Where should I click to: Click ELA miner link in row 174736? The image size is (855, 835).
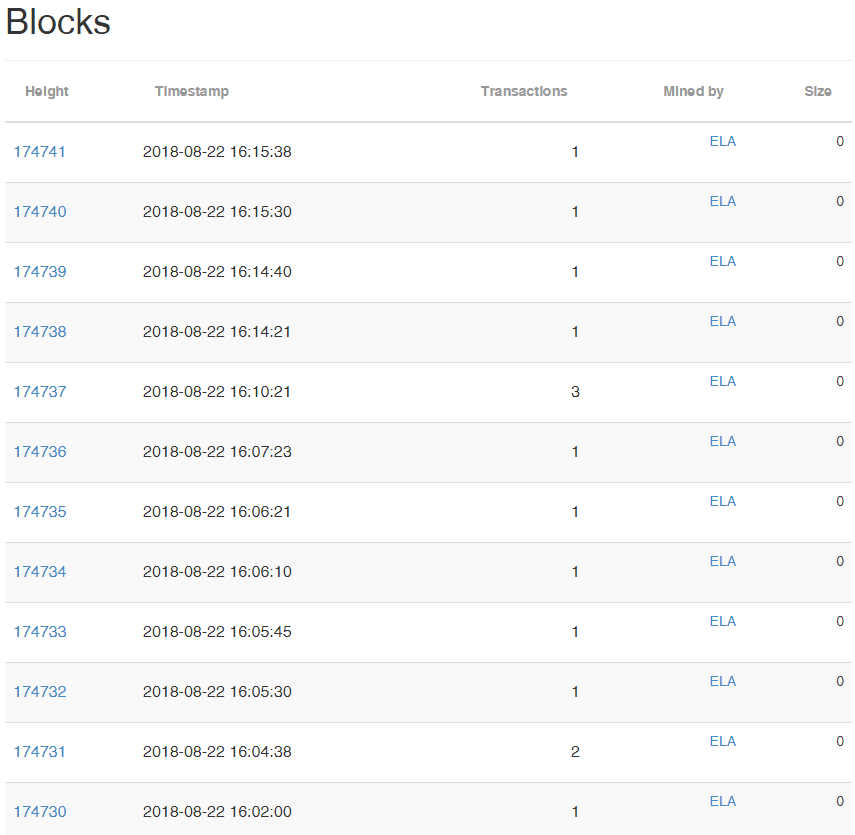click(722, 441)
